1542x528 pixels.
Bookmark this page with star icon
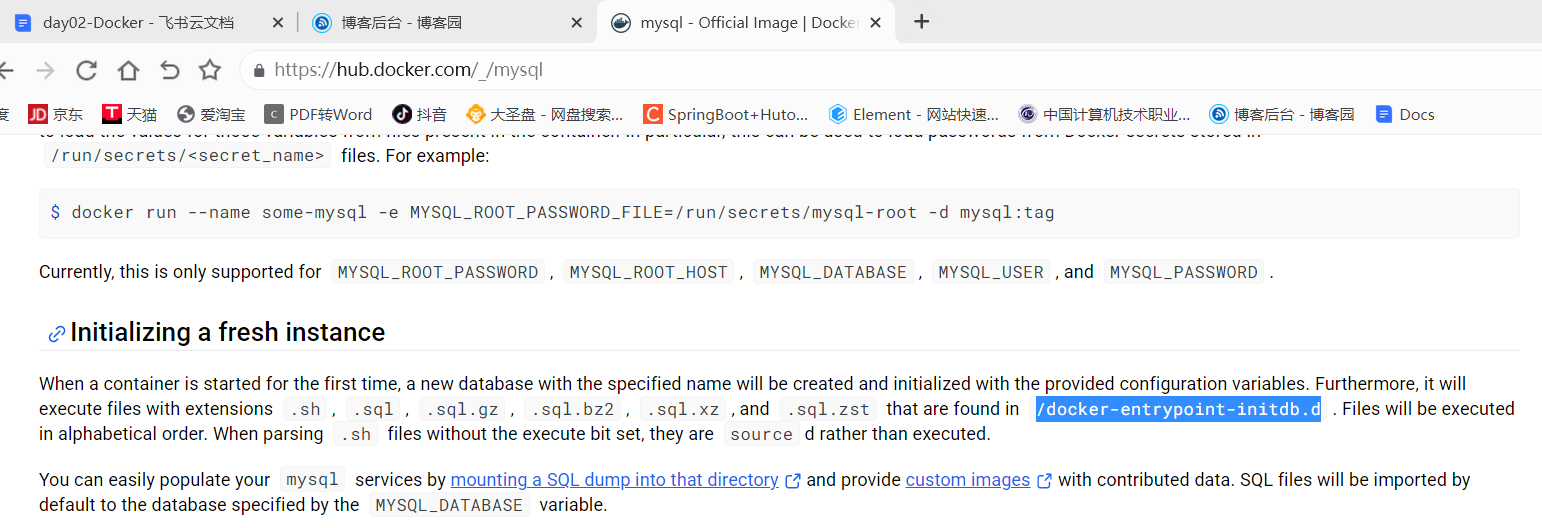click(210, 70)
